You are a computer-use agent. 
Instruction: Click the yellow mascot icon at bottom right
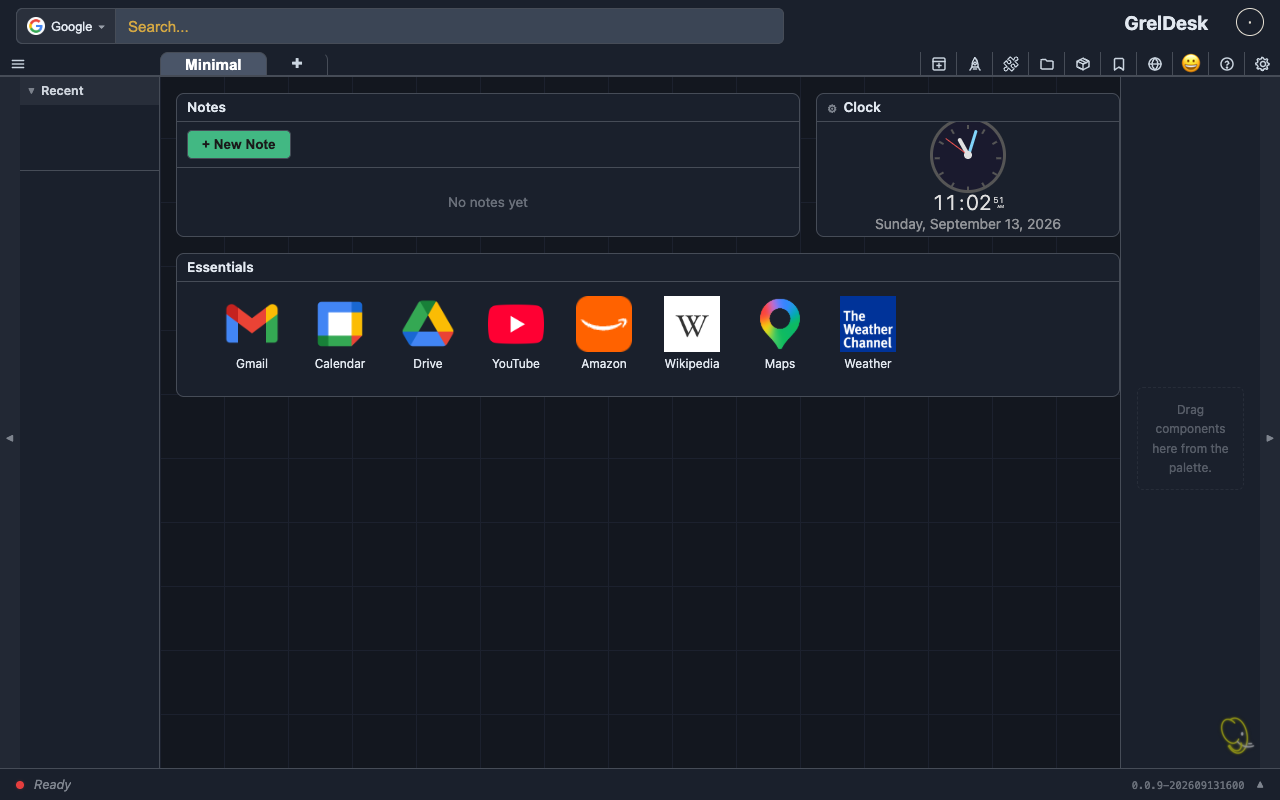pyautogui.click(x=1236, y=735)
